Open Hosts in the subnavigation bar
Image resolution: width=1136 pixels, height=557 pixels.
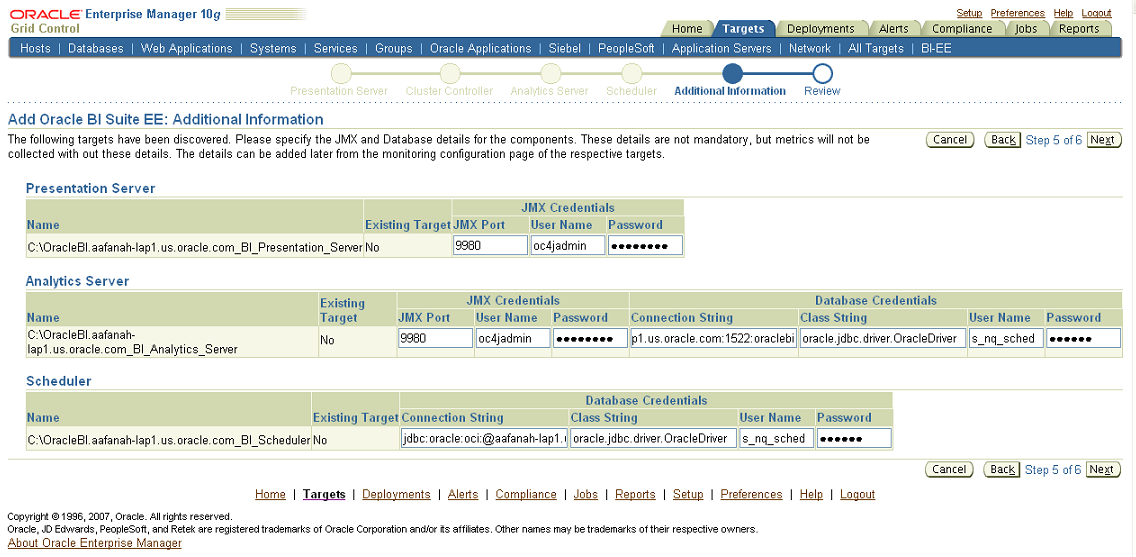tap(36, 49)
